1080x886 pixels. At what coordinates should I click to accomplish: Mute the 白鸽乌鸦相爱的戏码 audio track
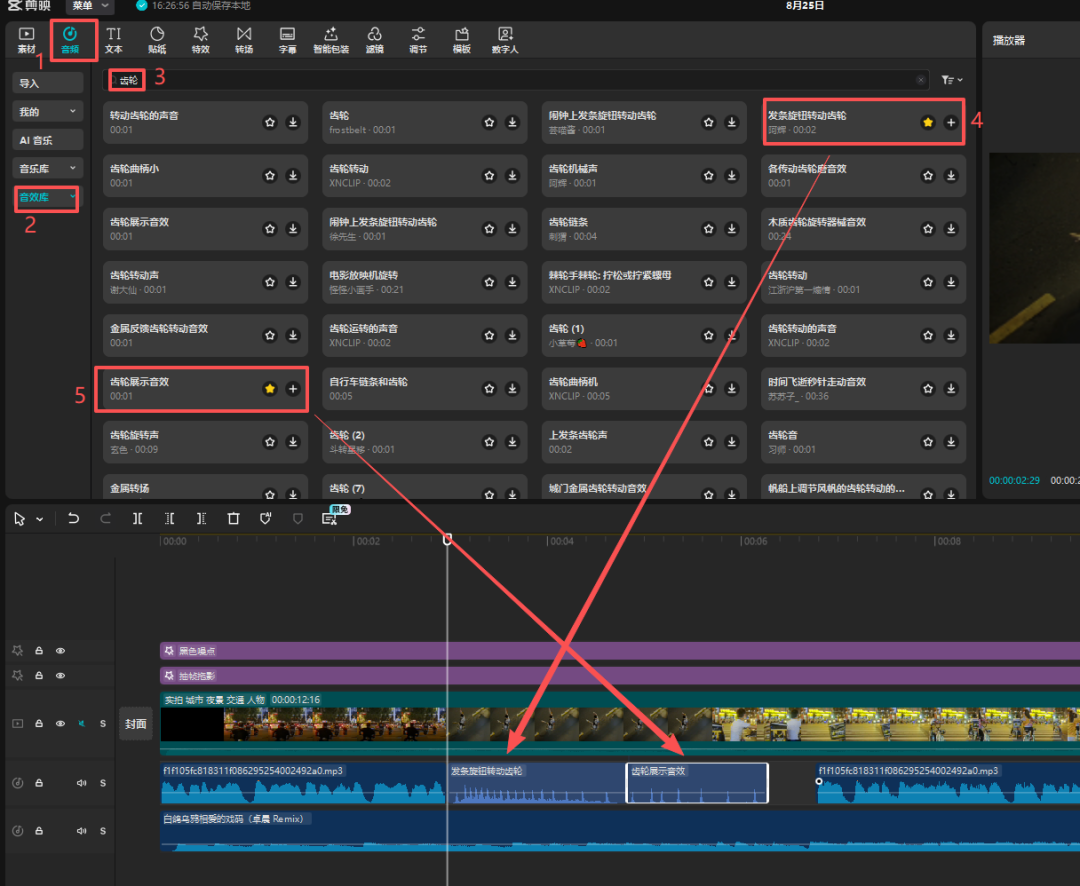pyautogui.click(x=82, y=830)
